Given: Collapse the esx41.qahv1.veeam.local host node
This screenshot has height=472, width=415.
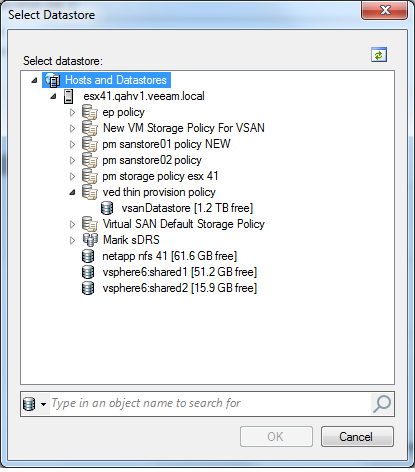Looking at the screenshot, I should point(53,97).
